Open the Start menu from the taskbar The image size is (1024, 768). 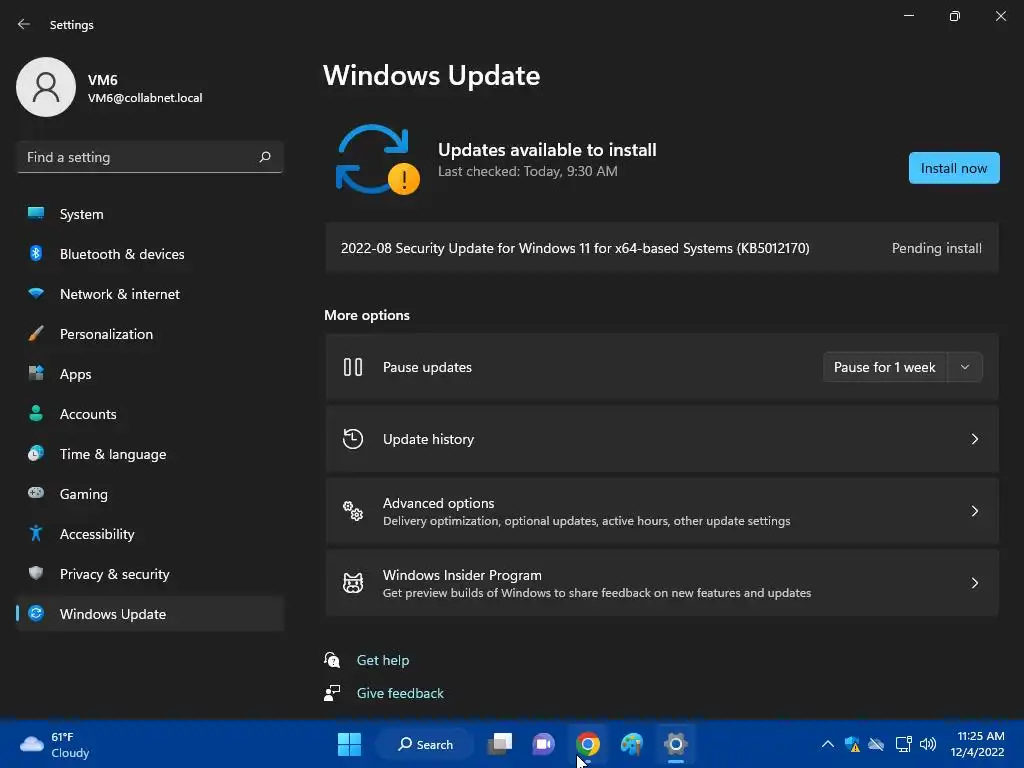tap(349, 744)
